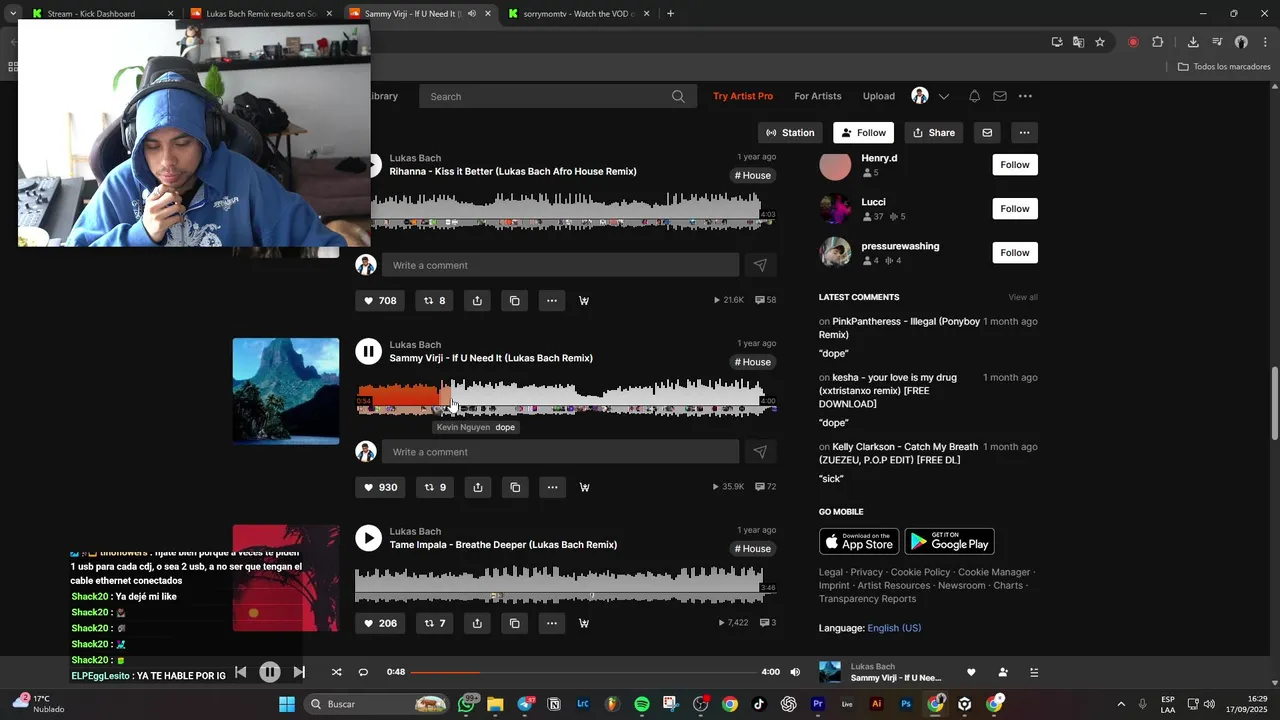The image size is (1280, 720).
Task: Toggle repeat in the player bar
Action: [363, 672]
